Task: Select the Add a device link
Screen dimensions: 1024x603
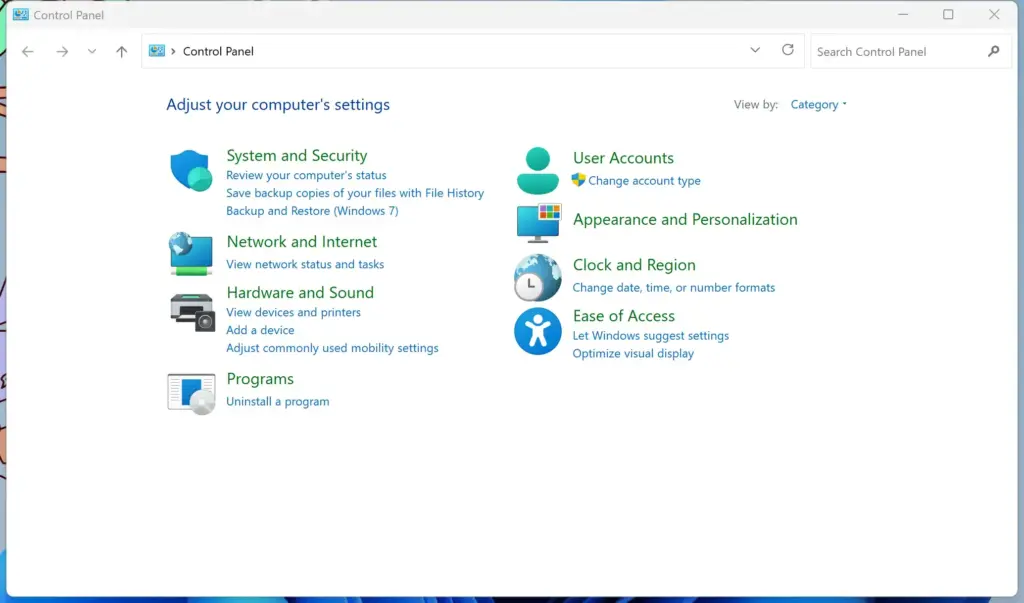Action: click(x=260, y=330)
